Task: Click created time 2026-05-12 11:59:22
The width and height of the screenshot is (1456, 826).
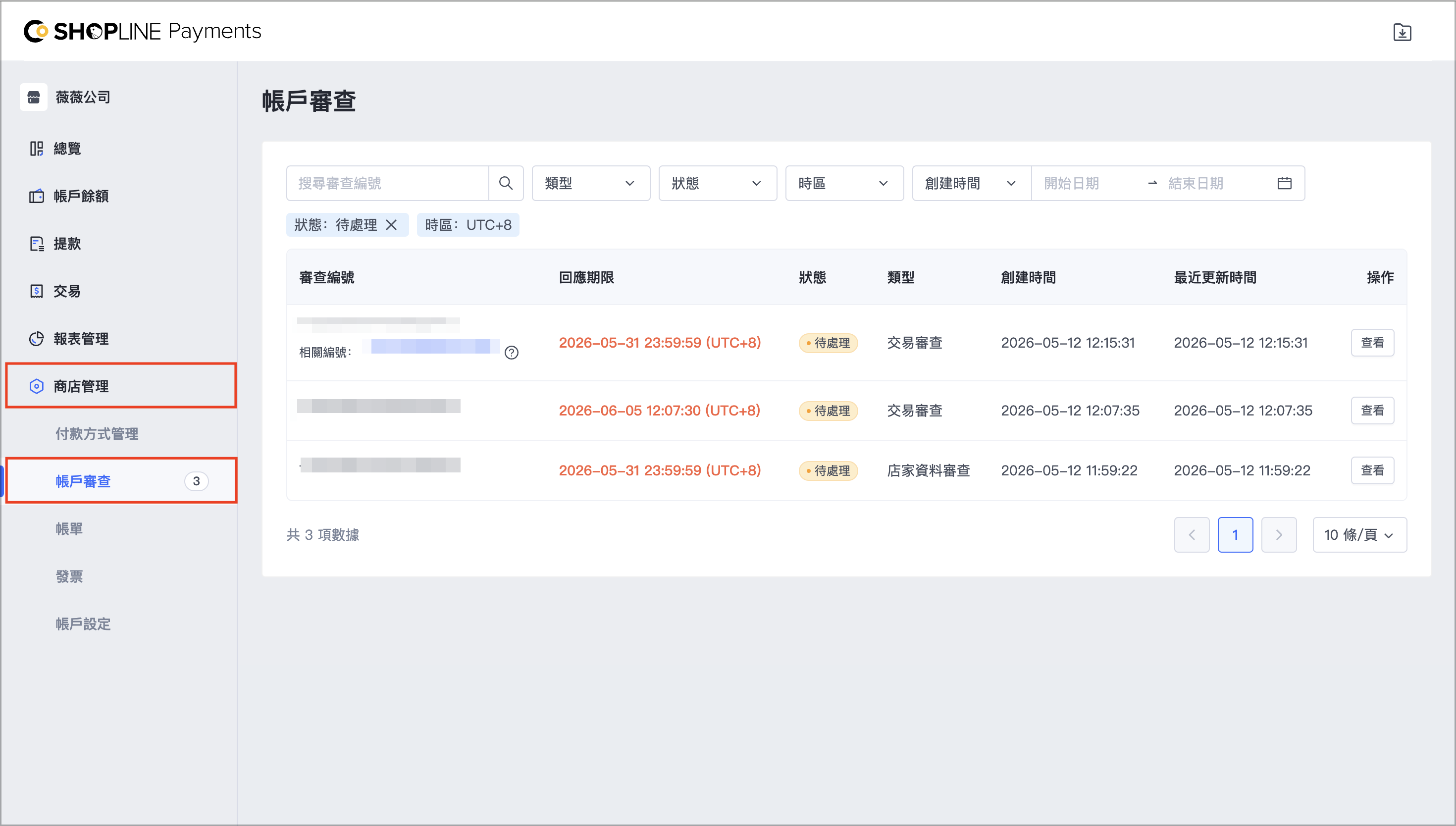Action: (x=1069, y=470)
